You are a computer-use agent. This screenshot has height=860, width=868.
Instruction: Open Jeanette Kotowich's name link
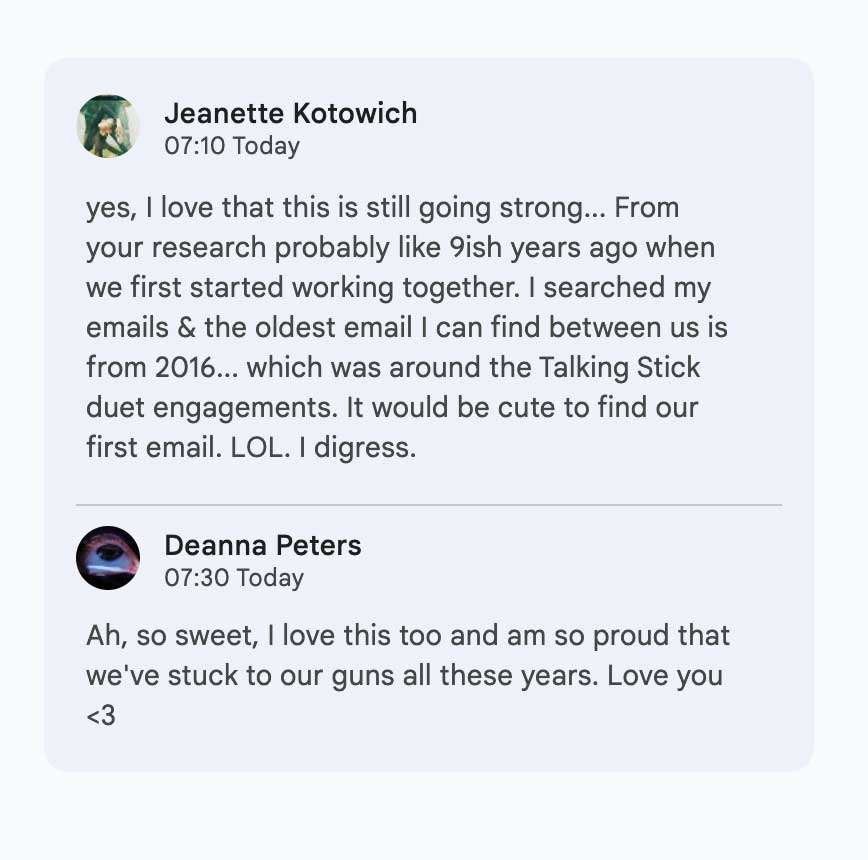291,113
